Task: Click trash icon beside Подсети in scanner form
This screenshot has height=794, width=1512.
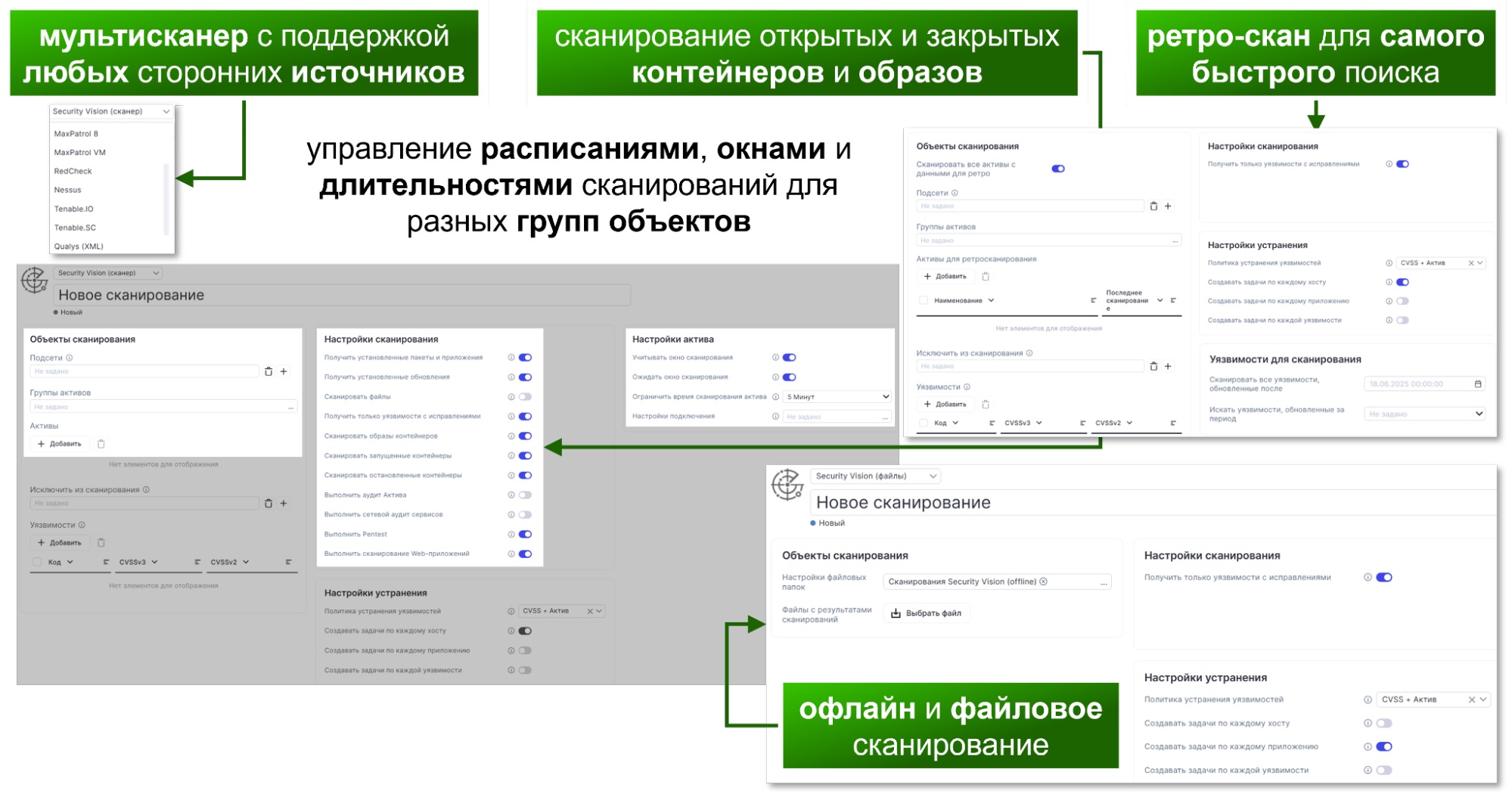Action: [268, 371]
